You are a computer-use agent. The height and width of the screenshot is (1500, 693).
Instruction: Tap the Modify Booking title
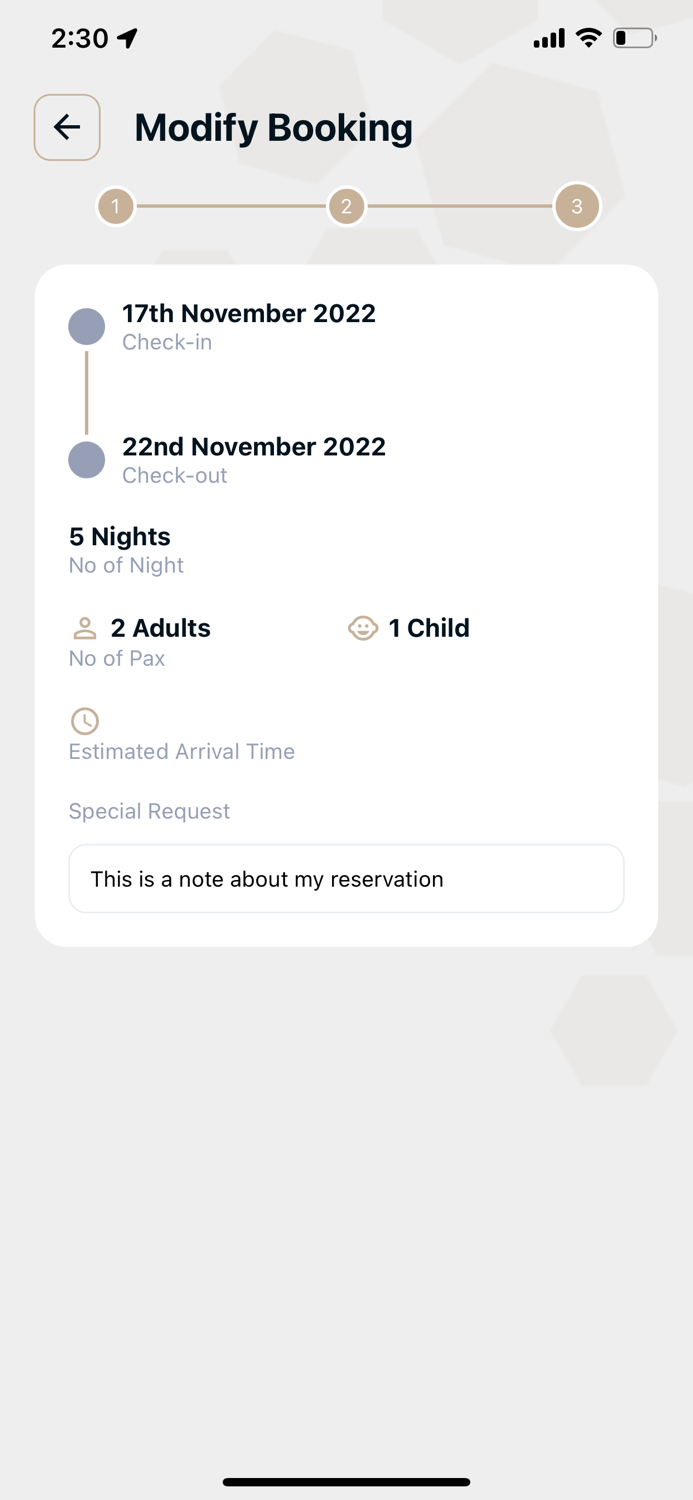point(273,128)
